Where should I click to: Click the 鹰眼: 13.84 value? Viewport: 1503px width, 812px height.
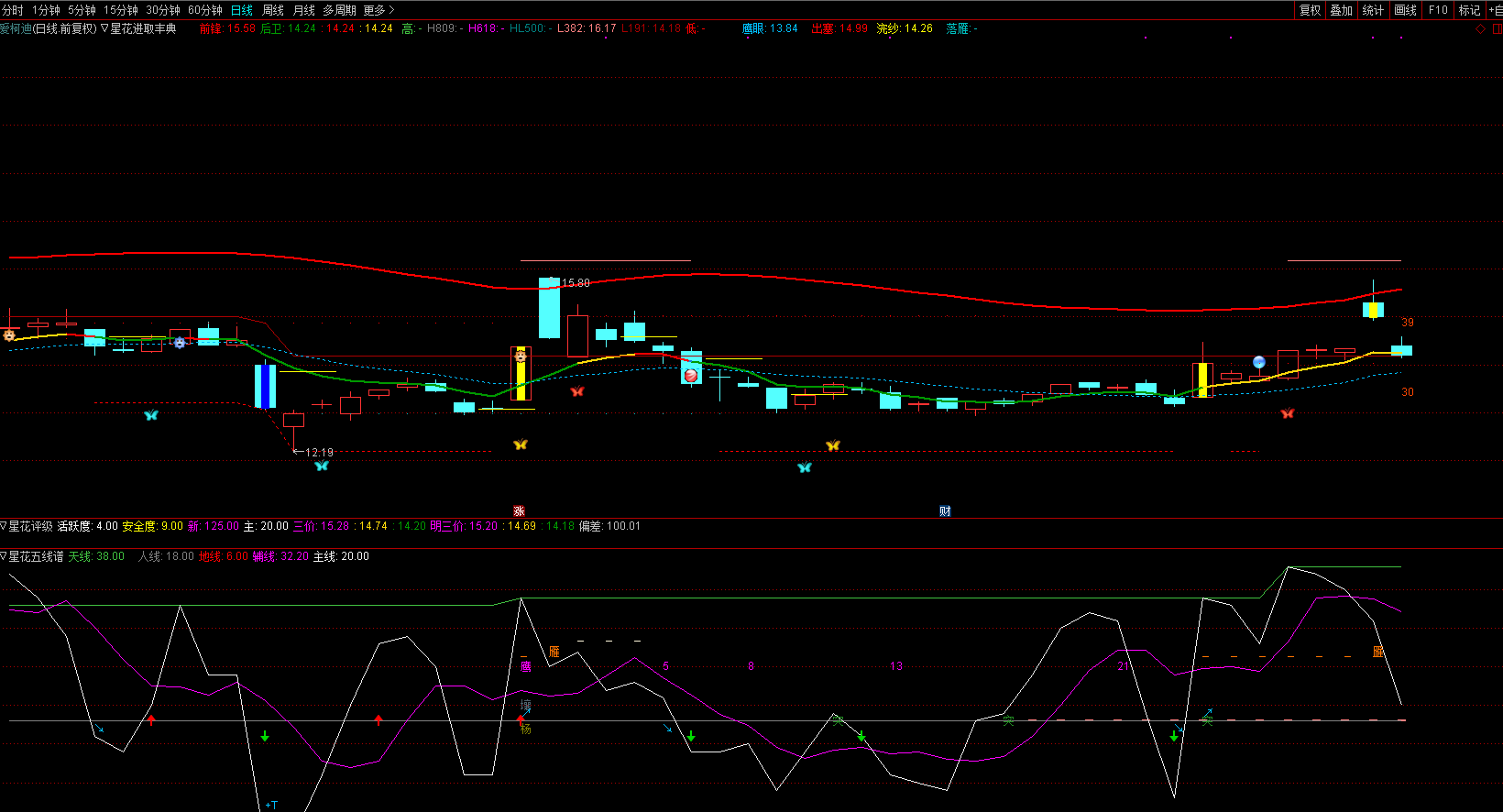tap(770, 28)
